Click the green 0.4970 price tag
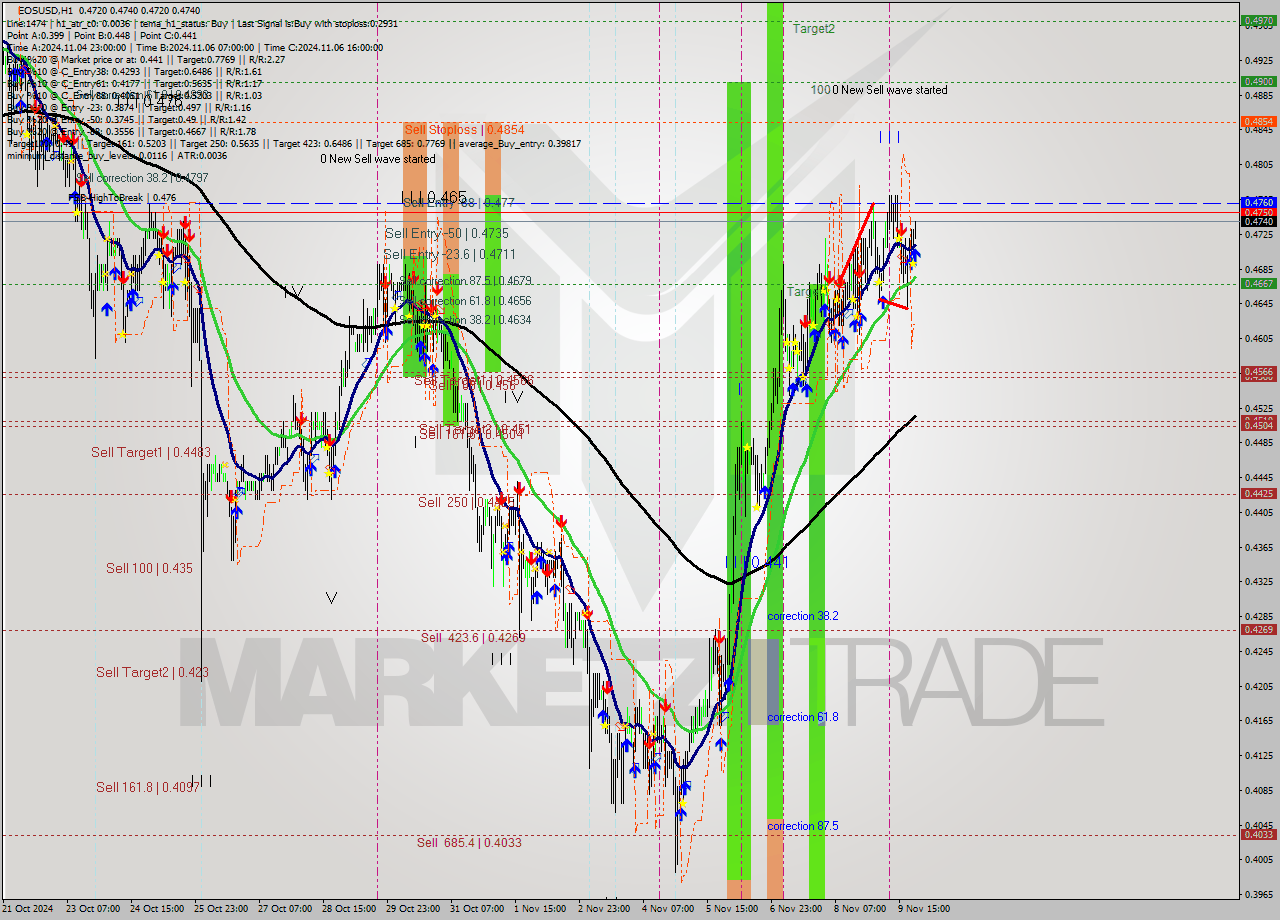 tap(1257, 20)
